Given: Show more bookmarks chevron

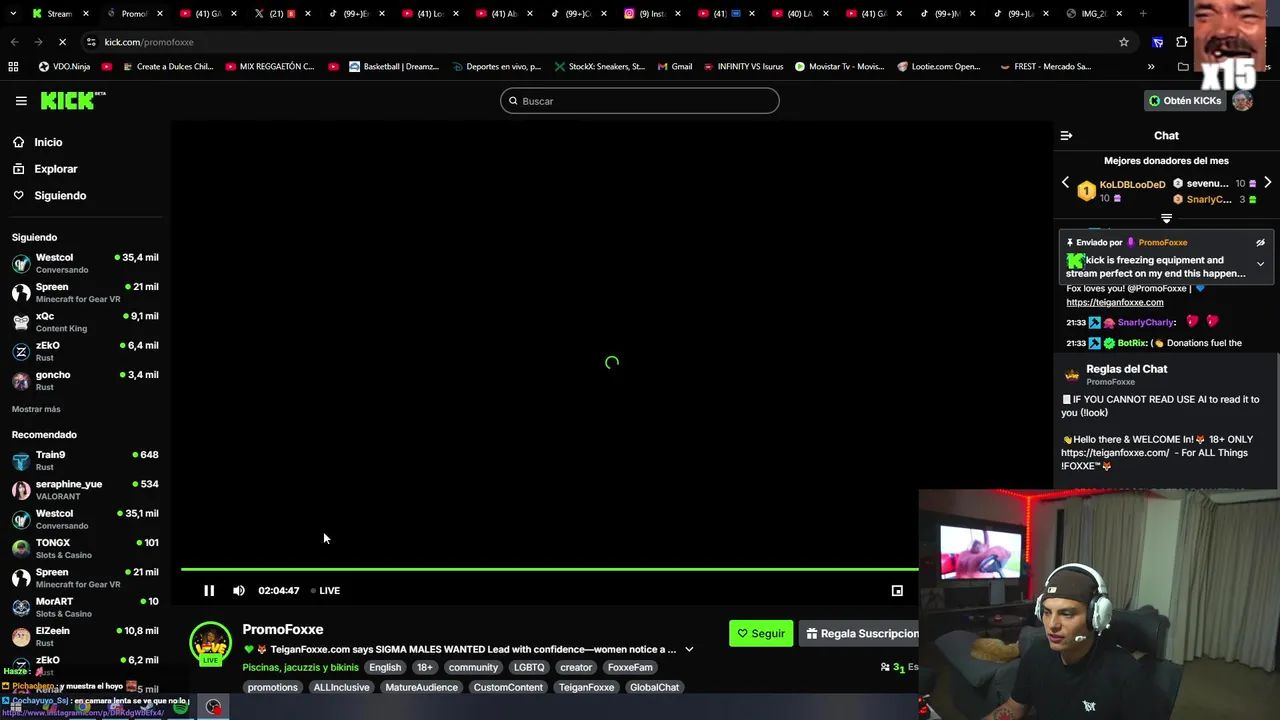Looking at the screenshot, I should tap(1151, 67).
